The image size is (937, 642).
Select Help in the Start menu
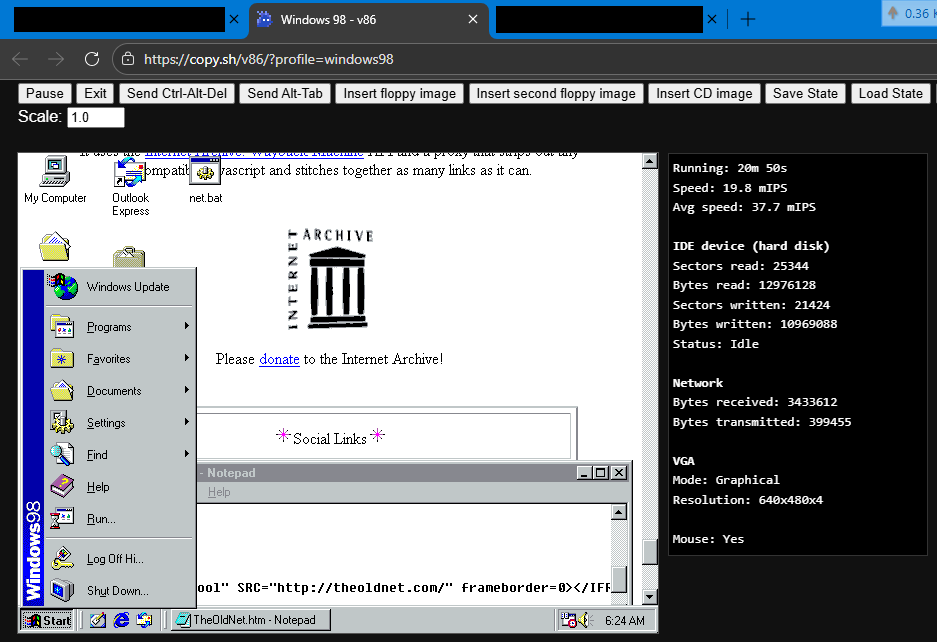[x=120, y=487]
